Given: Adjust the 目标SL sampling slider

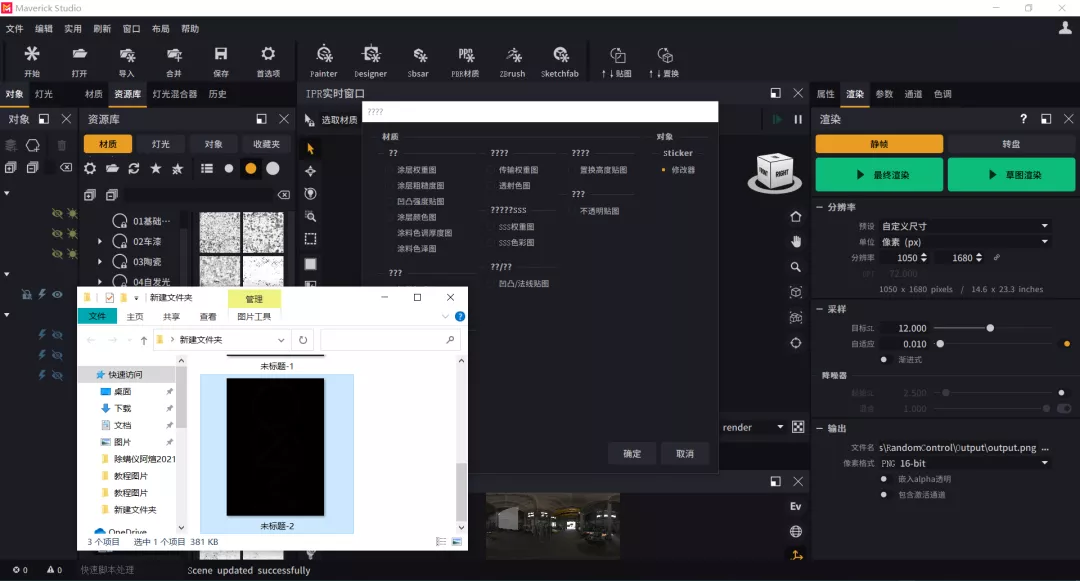Looking at the screenshot, I should click(x=990, y=328).
